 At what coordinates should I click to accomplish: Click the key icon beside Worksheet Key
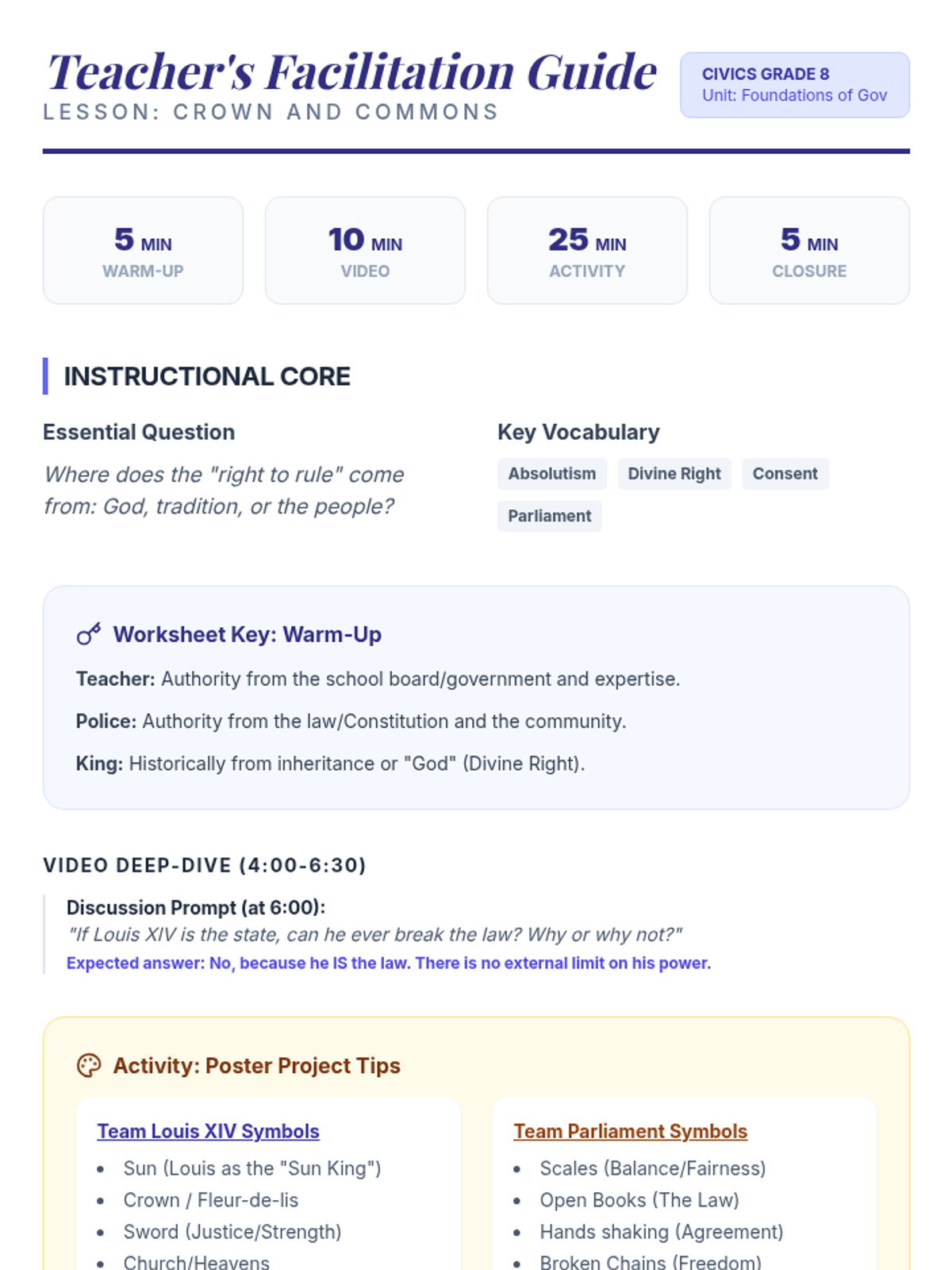pos(89,634)
